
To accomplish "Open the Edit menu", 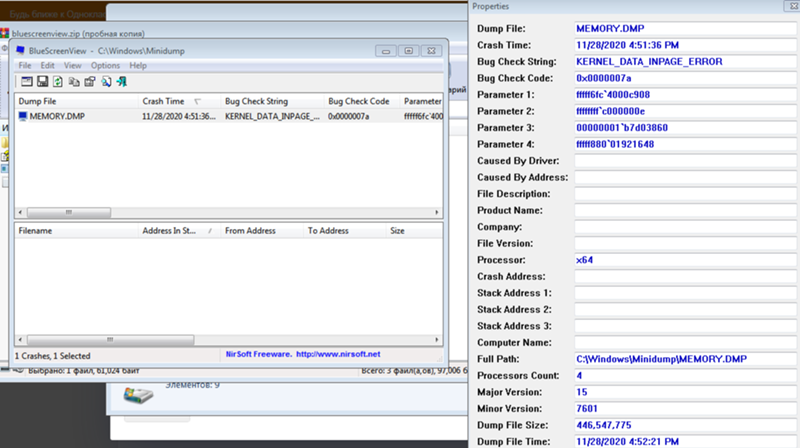I will point(47,65).
